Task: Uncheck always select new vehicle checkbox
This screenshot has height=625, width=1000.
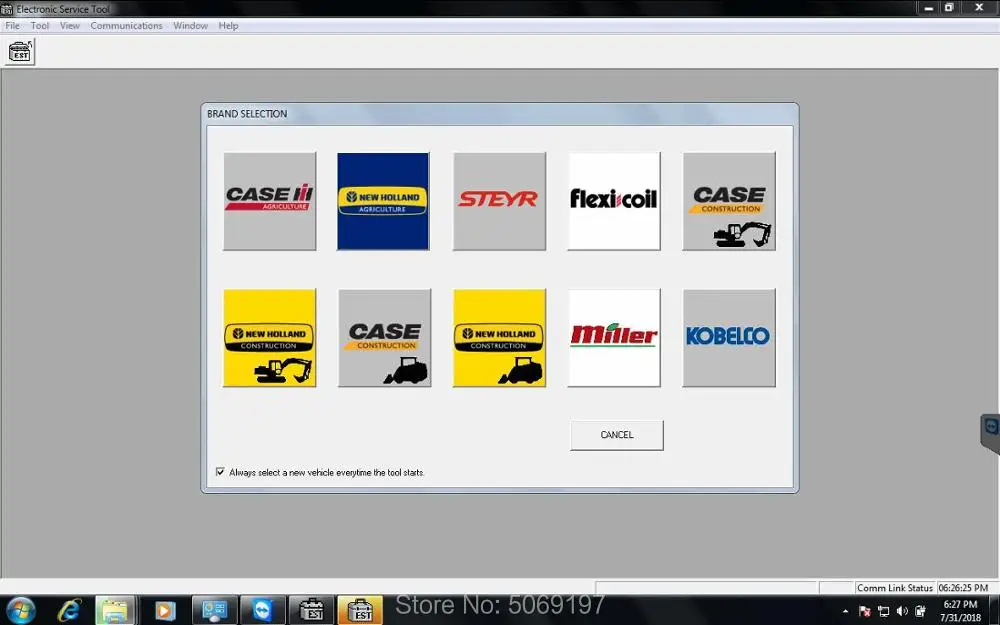Action: [x=220, y=472]
